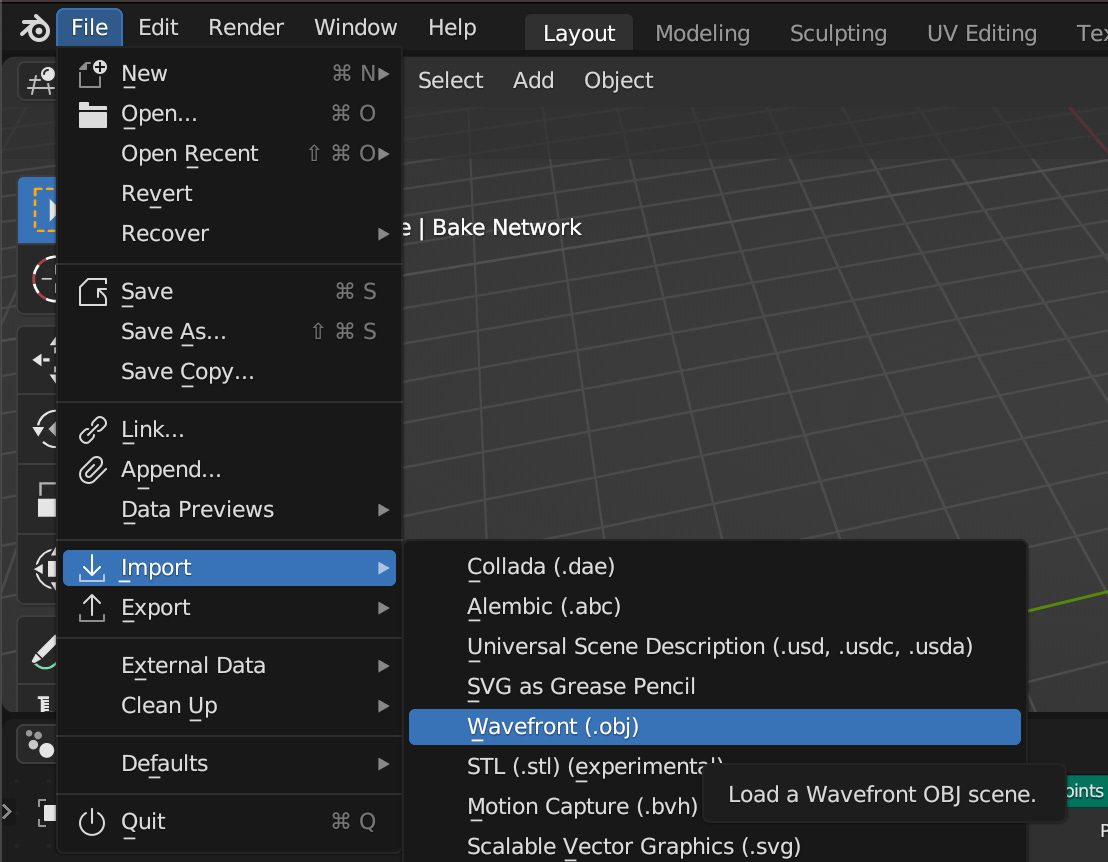Click the Import download-arrow icon
The image size is (1108, 862).
click(92, 568)
